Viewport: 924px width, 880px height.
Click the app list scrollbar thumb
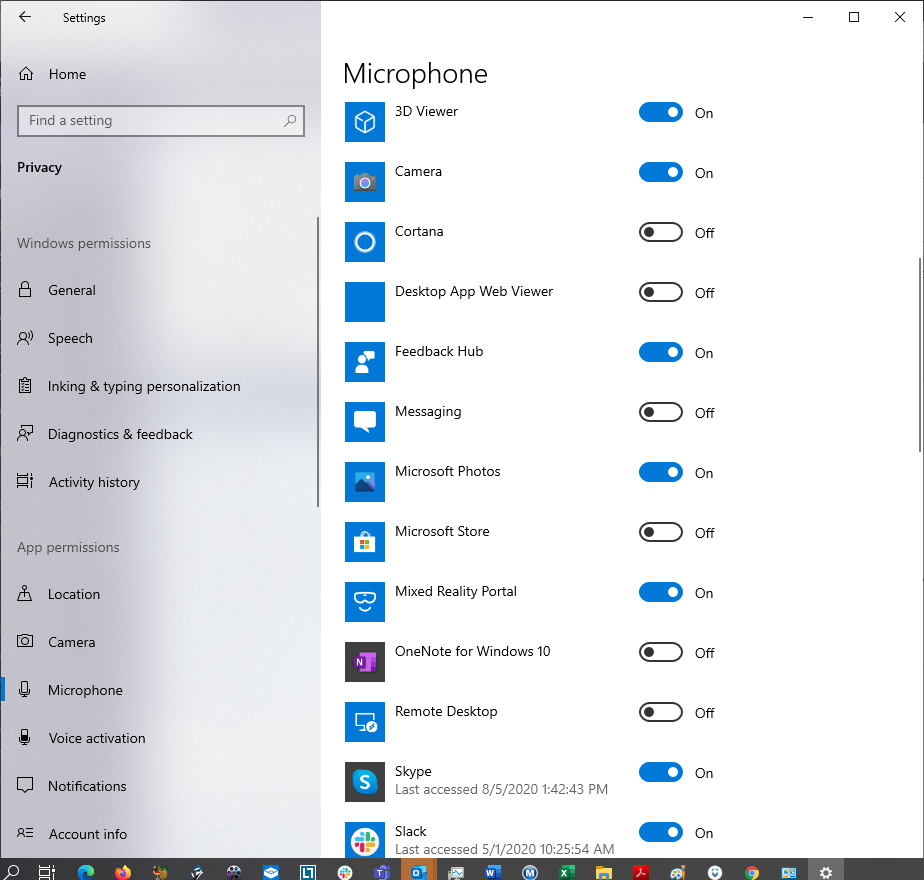pyautogui.click(x=920, y=355)
